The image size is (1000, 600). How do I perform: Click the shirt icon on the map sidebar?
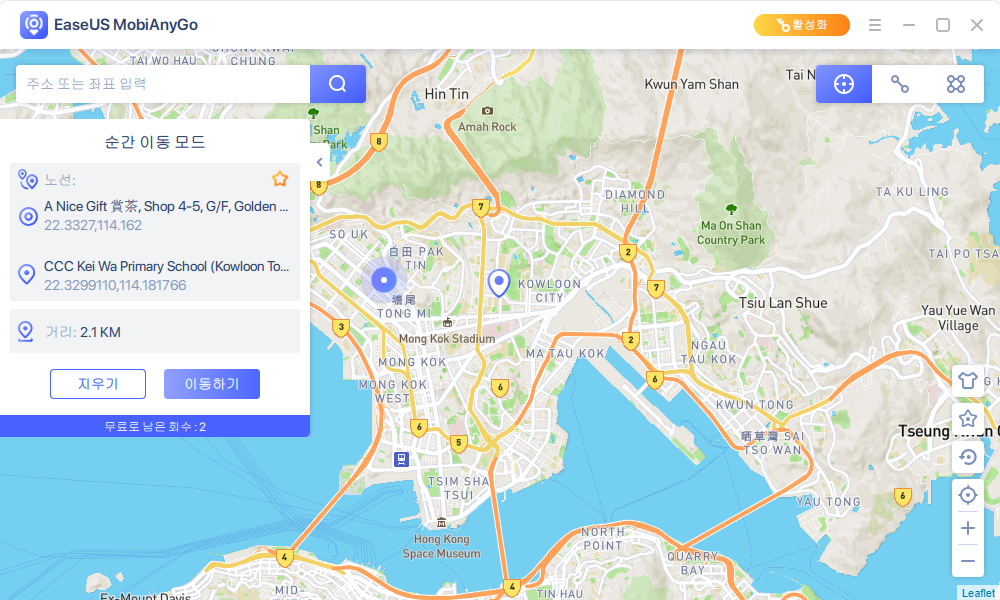(967, 380)
